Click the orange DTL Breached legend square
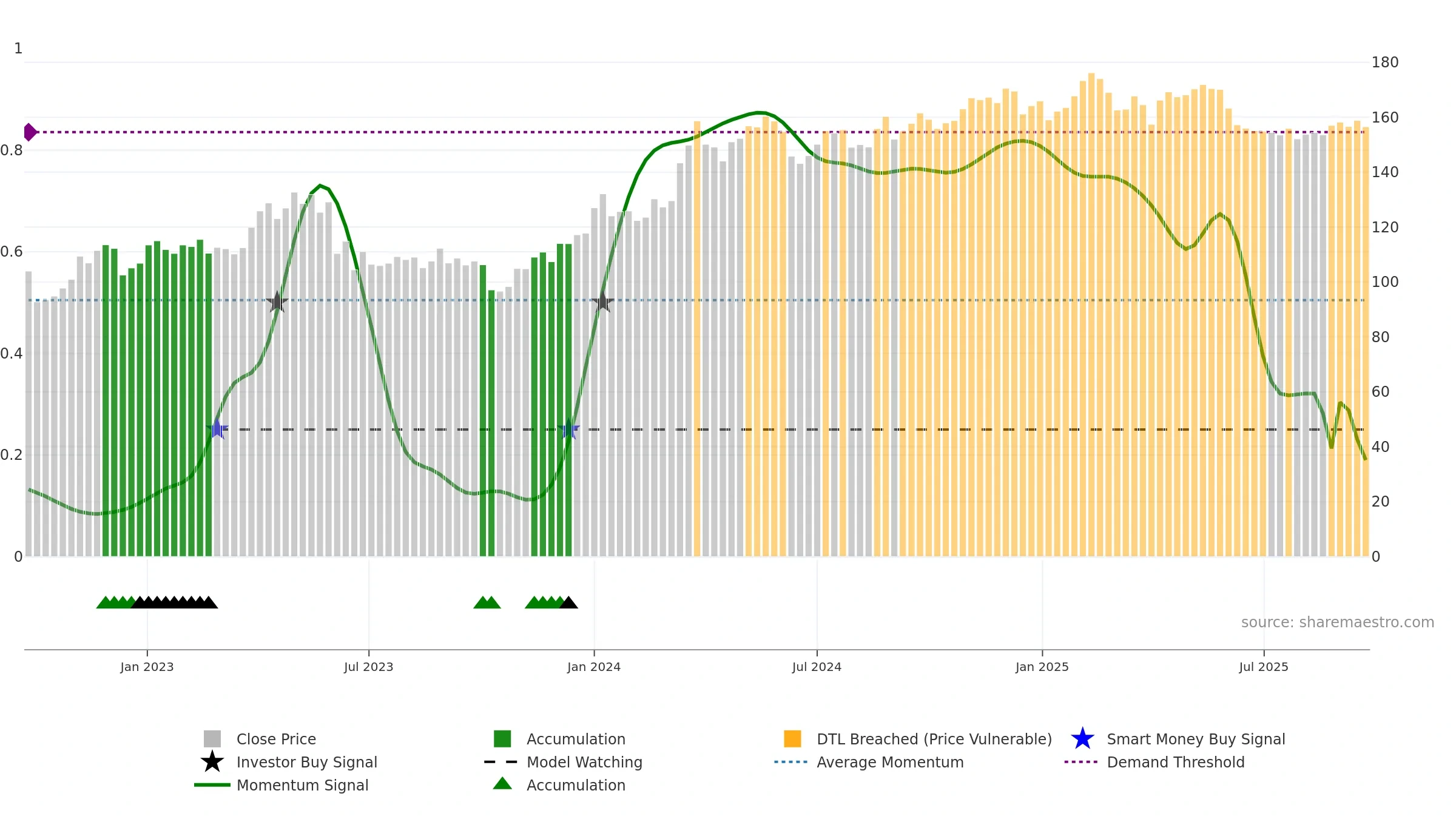1456x819 pixels. (792, 738)
